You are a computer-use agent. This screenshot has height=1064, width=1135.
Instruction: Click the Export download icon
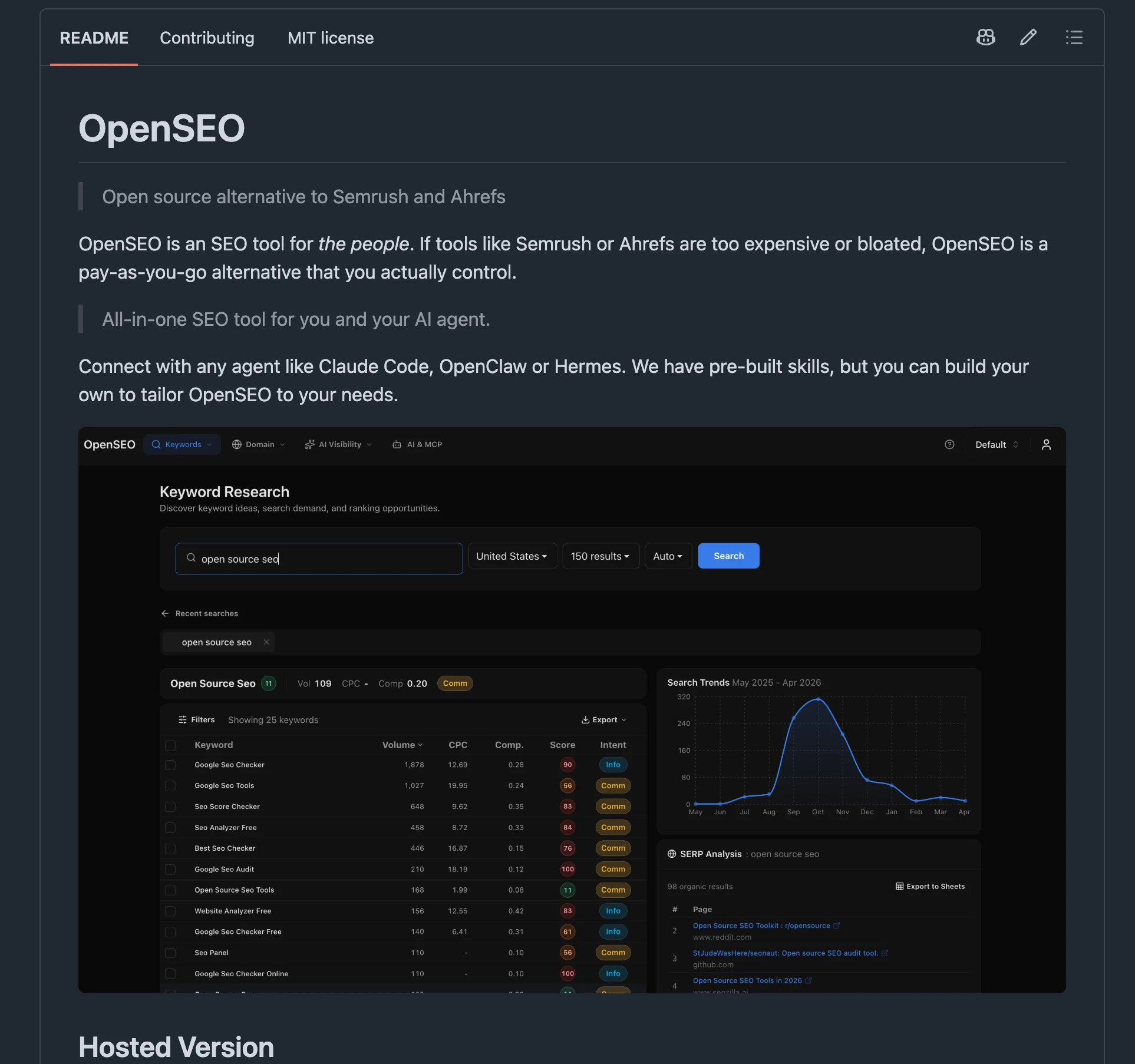click(x=585, y=720)
